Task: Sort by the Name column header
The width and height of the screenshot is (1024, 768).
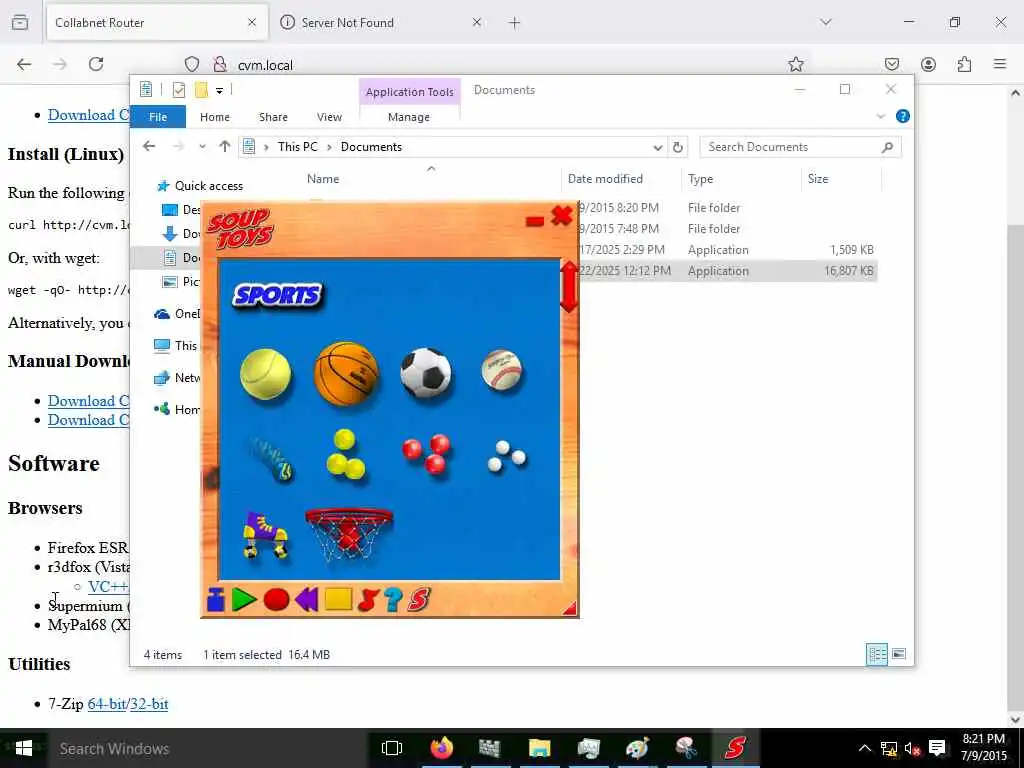Action: pyautogui.click(x=323, y=179)
